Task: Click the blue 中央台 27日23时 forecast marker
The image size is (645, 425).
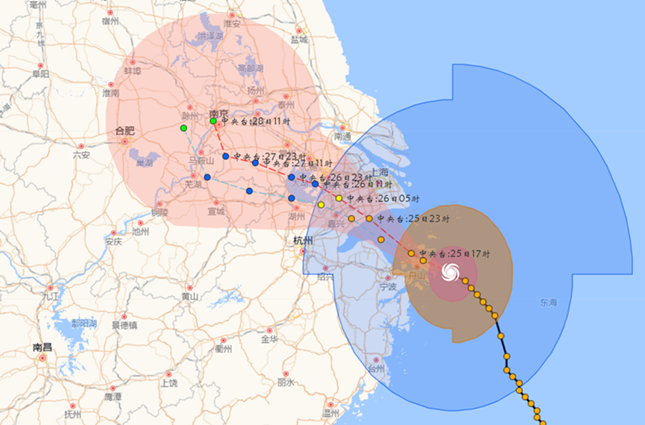Action: [x=226, y=156]
